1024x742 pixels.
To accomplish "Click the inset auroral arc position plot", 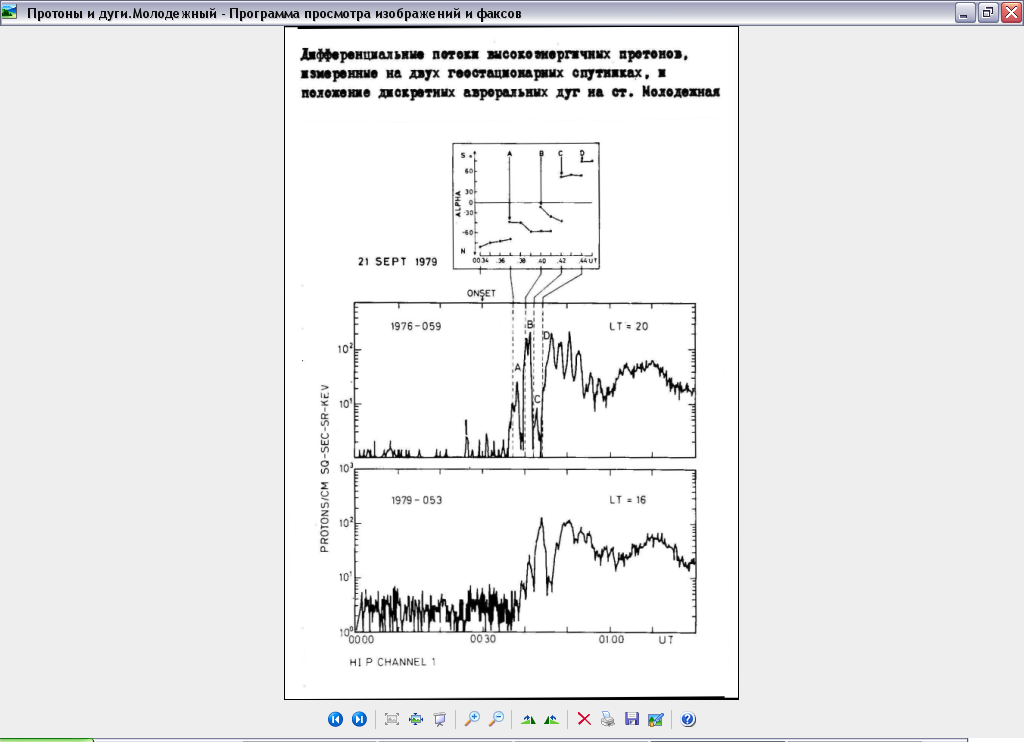I will click(526, 205).
